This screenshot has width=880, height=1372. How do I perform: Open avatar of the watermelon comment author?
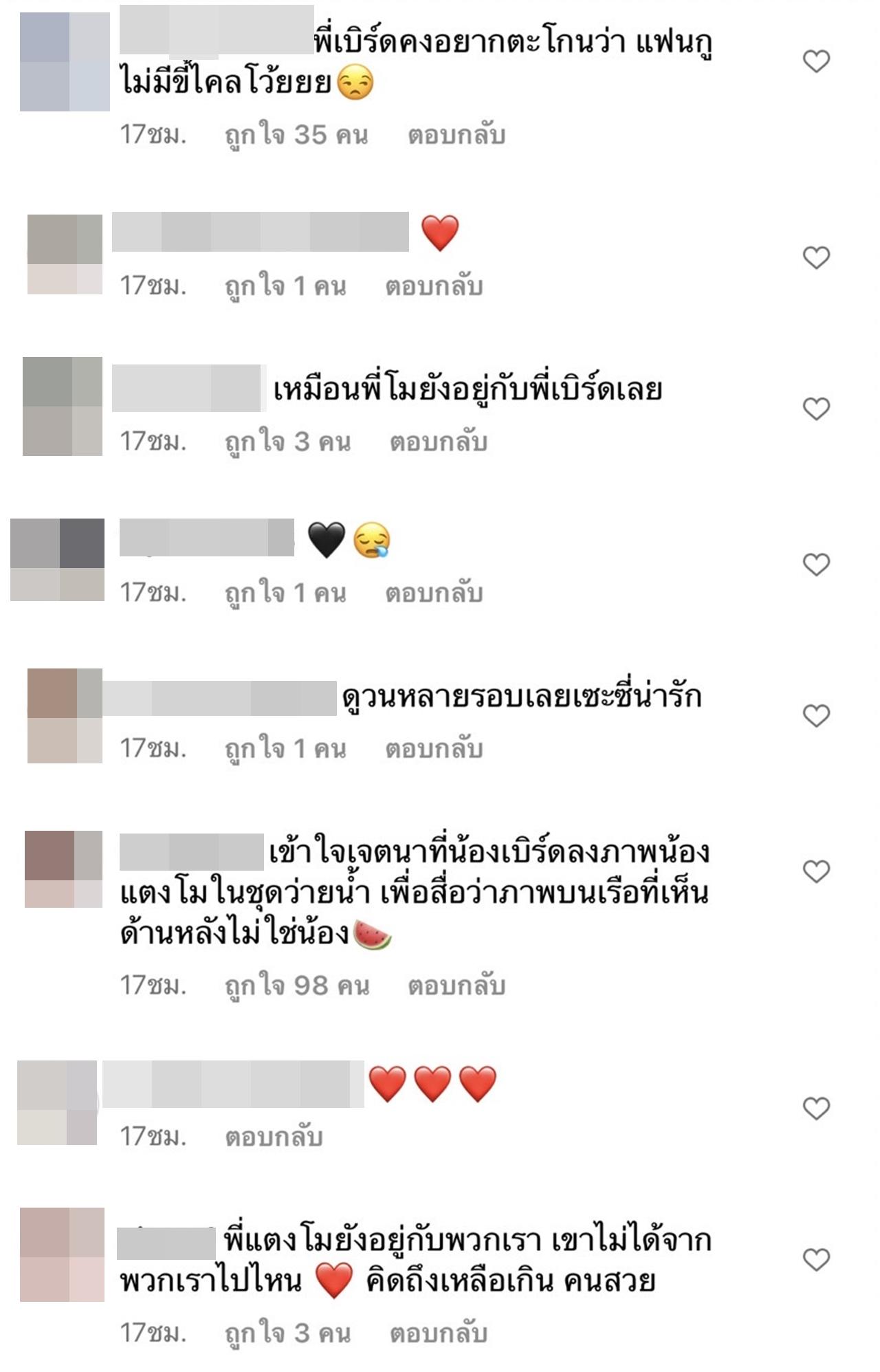pyautogui.click(x=63, y=869)
